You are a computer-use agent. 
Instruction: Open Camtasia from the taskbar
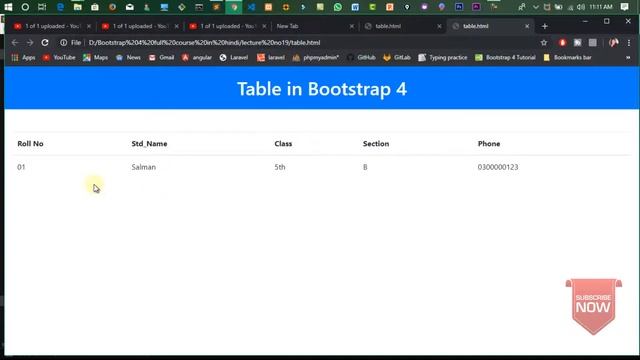coord(372,7)
